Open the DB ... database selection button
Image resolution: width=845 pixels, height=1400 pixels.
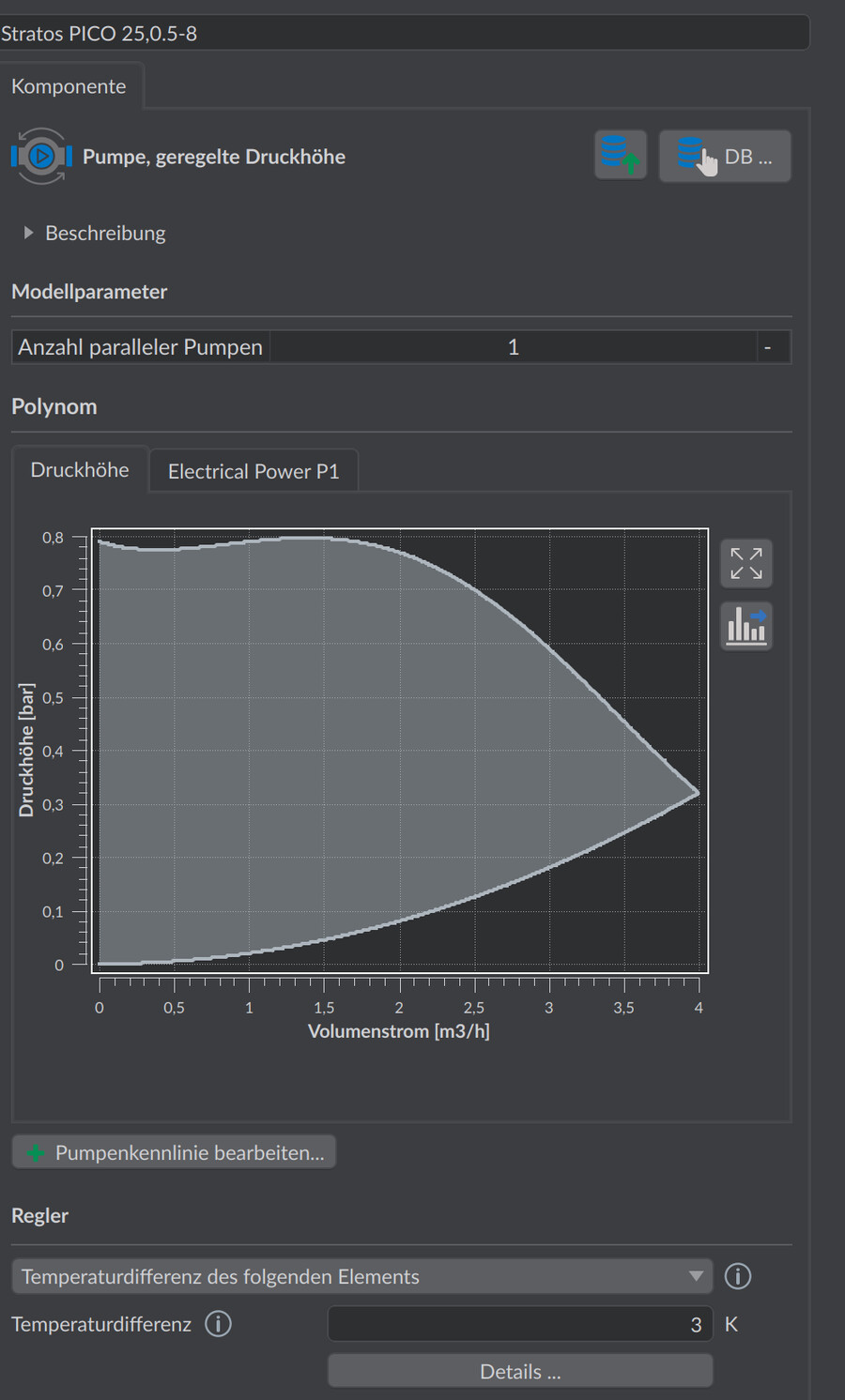(724, 156)
